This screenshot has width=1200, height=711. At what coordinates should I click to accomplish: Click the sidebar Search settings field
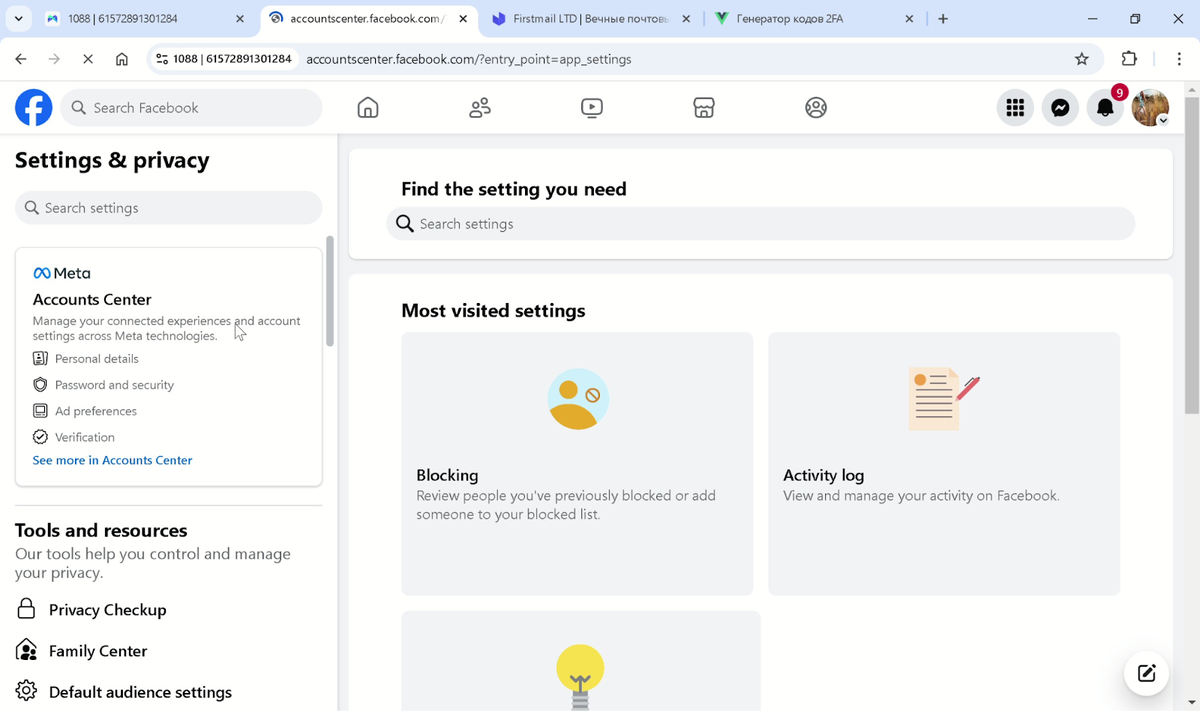point(169,208)
